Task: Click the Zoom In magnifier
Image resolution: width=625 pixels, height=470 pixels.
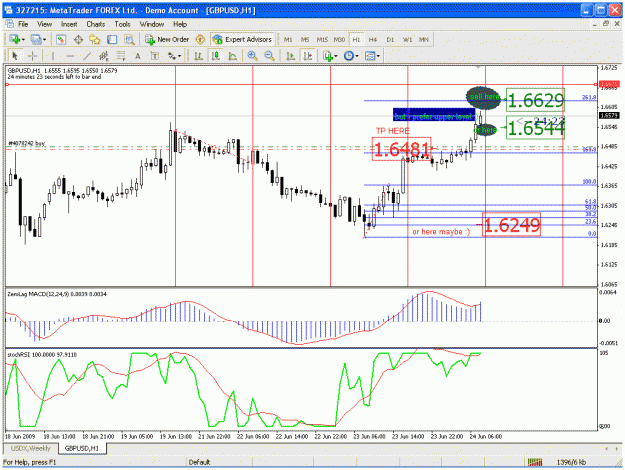Action: click(x=252, y=56)
